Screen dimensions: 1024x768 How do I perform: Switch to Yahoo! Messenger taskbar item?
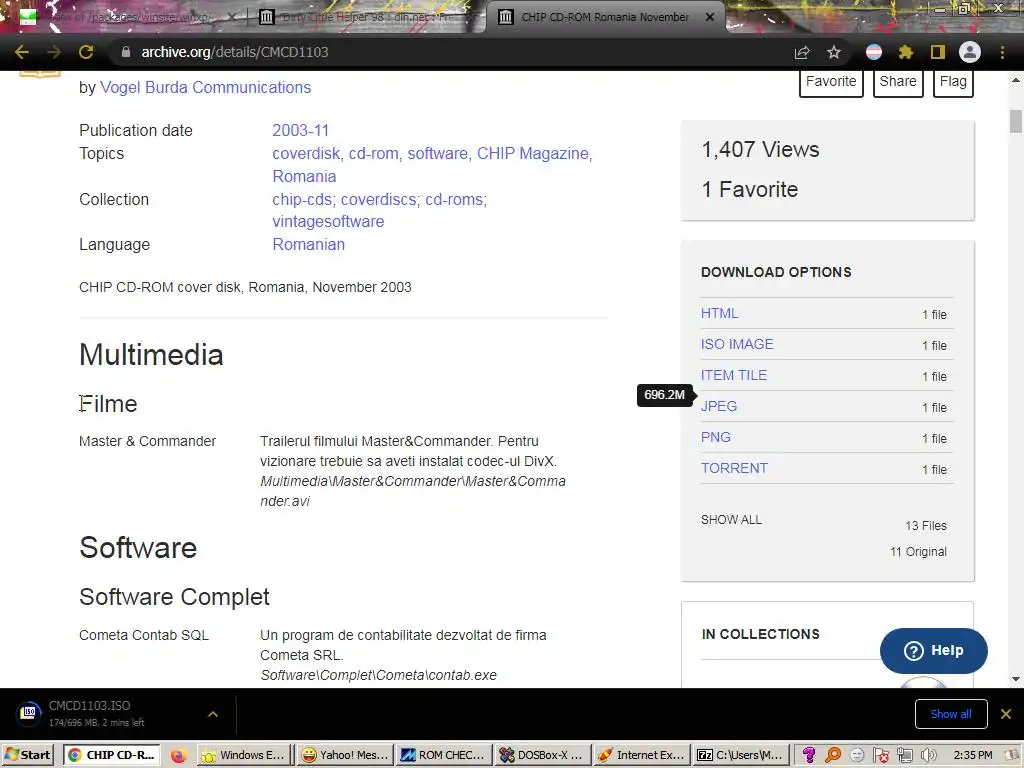(345, 755)
